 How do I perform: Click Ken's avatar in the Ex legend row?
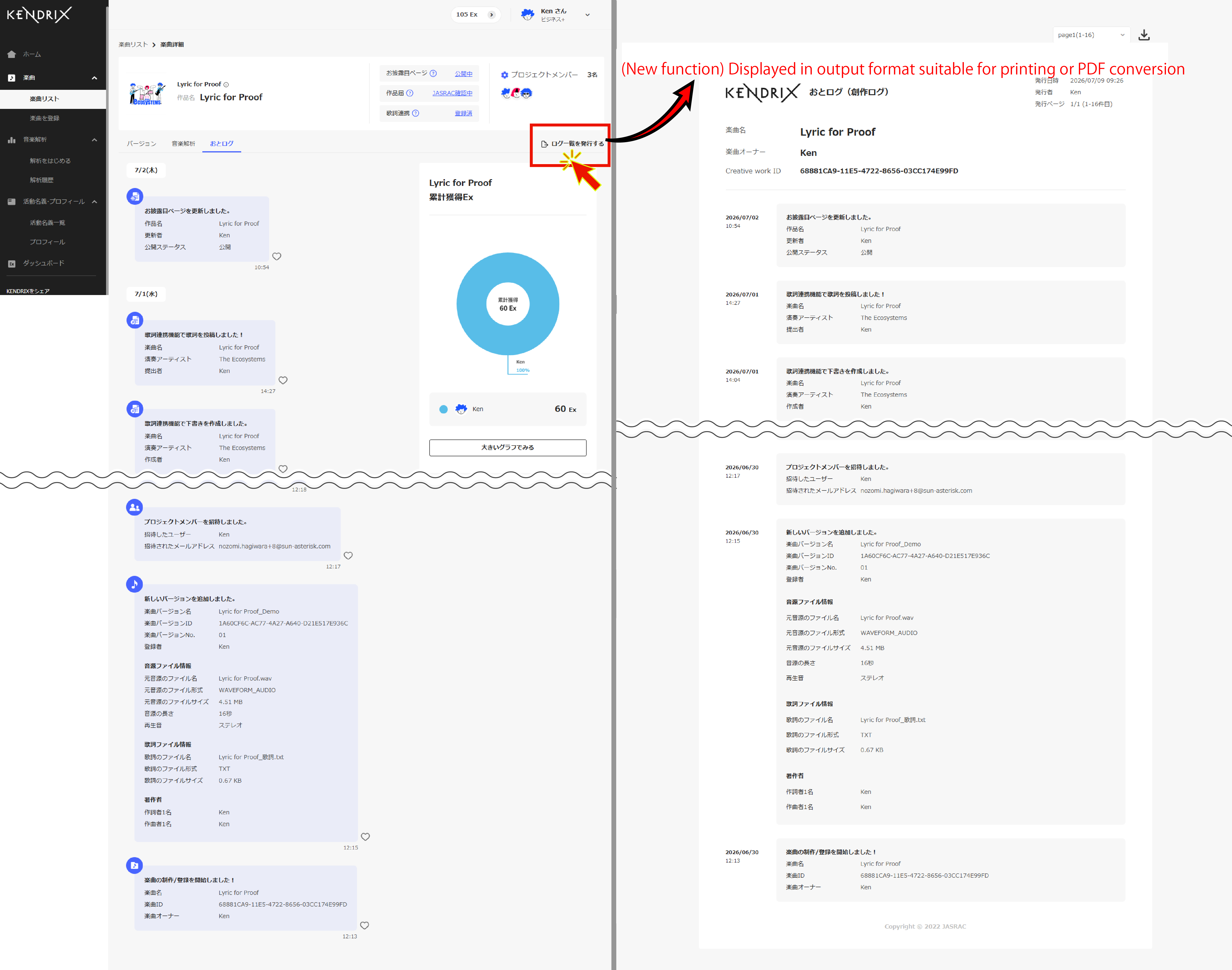461,409
